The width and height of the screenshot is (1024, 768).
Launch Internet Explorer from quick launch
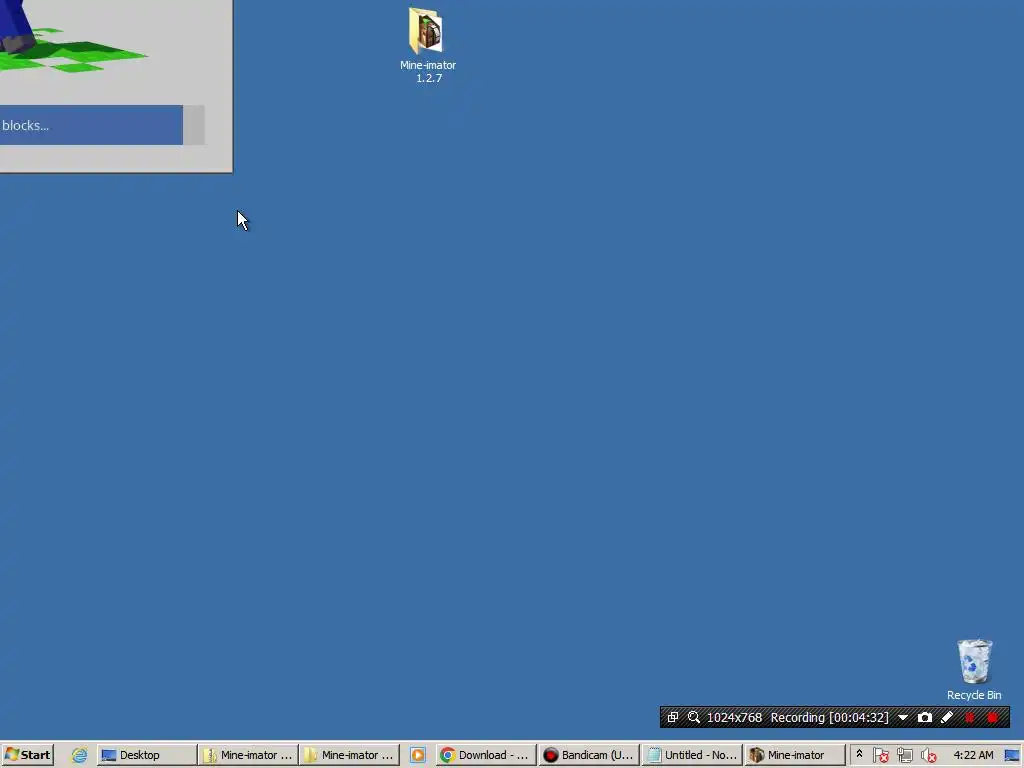pyautogui.click(x=79, y=755)
